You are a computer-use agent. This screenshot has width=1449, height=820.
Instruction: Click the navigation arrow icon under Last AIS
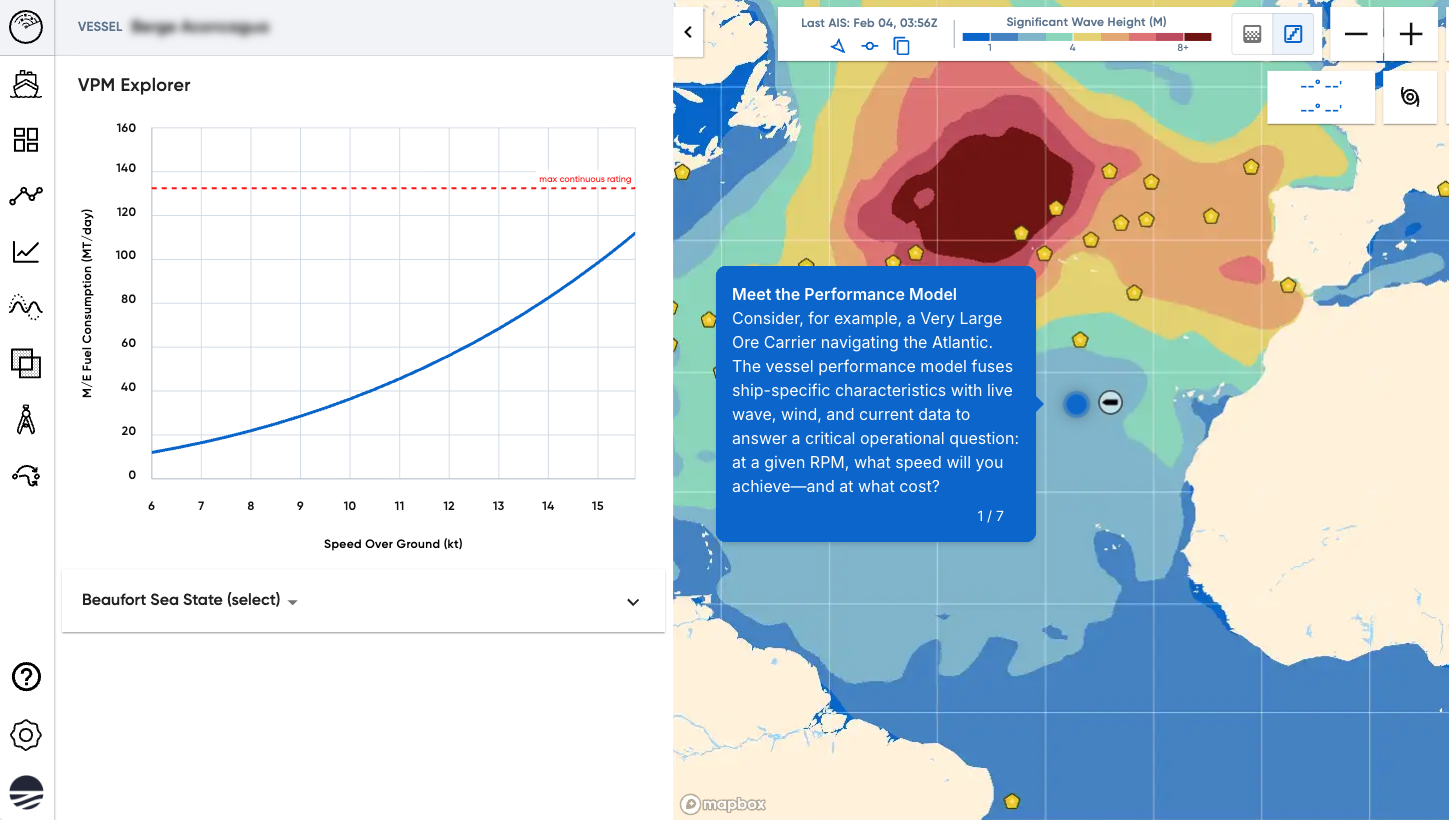(x=838, y=46)
